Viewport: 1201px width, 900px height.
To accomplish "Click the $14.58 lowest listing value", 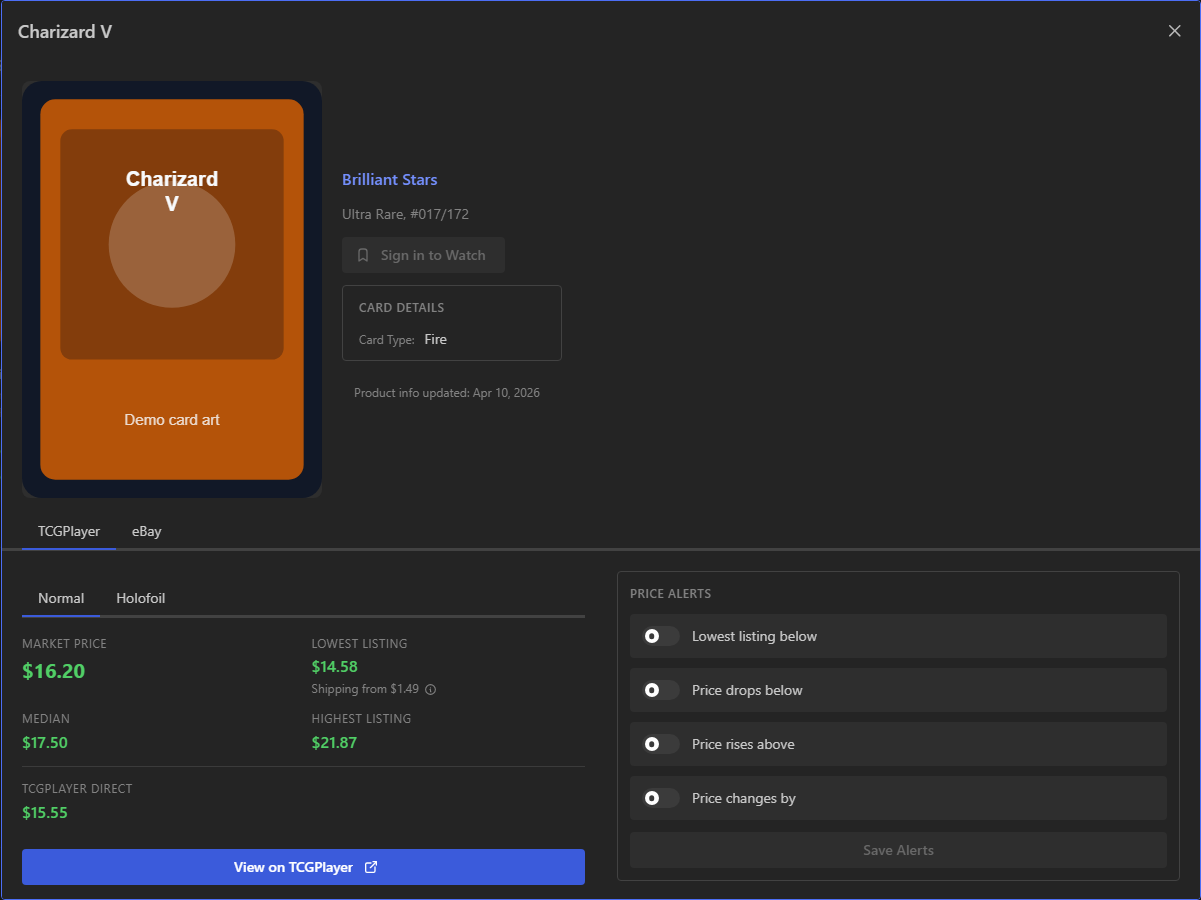I will 335,666.
